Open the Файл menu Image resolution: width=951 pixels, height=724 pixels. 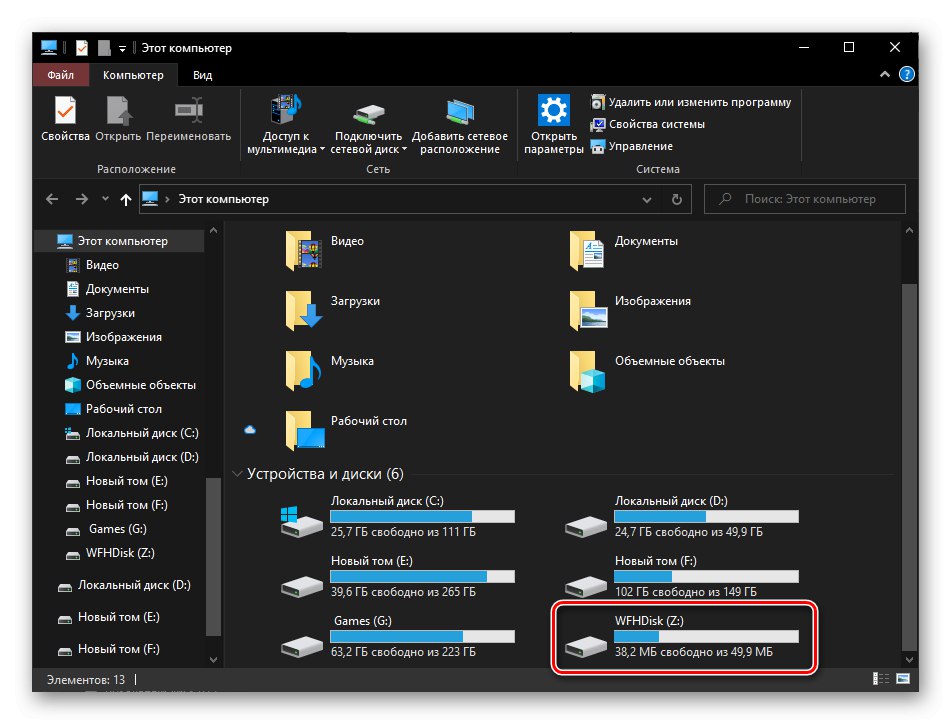60,74
